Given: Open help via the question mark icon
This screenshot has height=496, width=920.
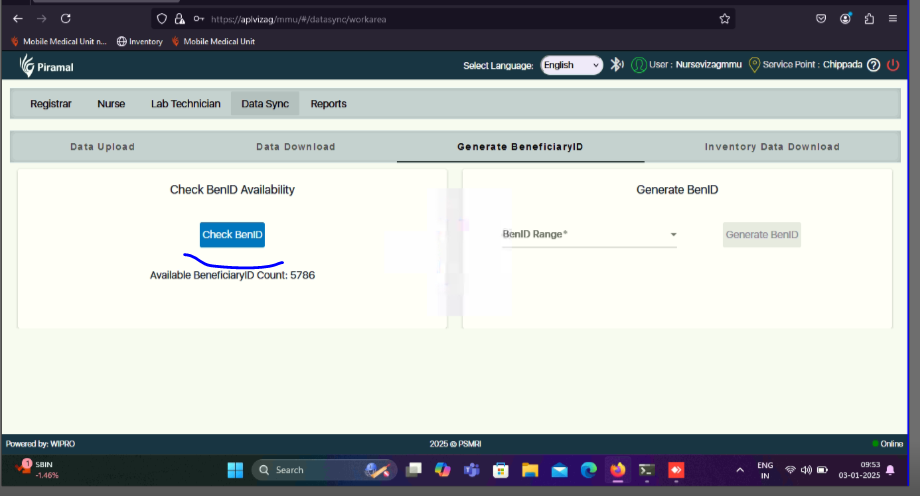Looking at the screenshot, I should 873,65.
